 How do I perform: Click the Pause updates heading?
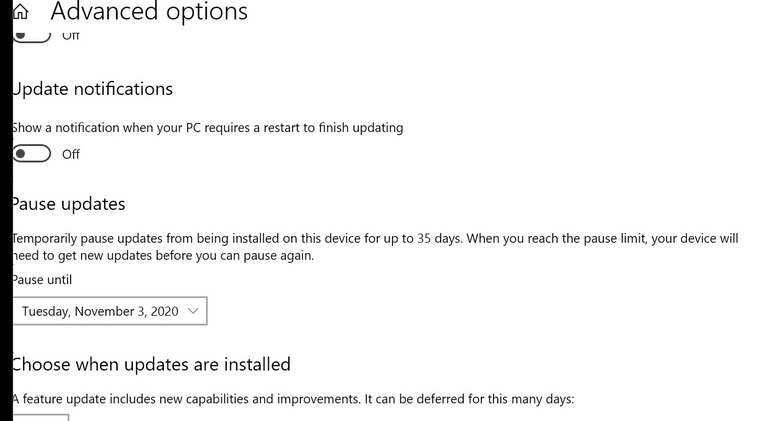click(68, 204)
